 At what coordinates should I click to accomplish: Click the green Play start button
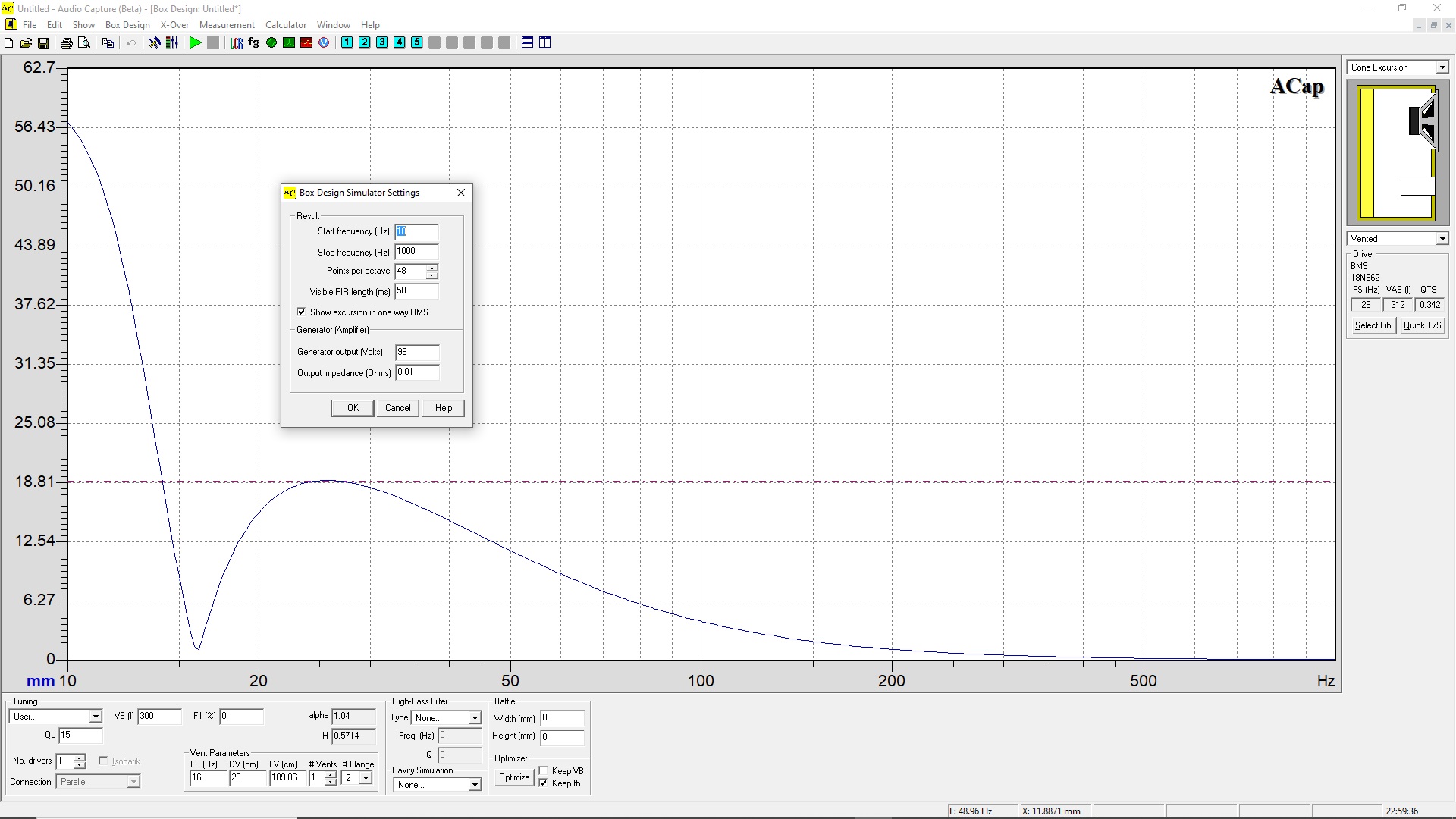click(x=196, y=43)
